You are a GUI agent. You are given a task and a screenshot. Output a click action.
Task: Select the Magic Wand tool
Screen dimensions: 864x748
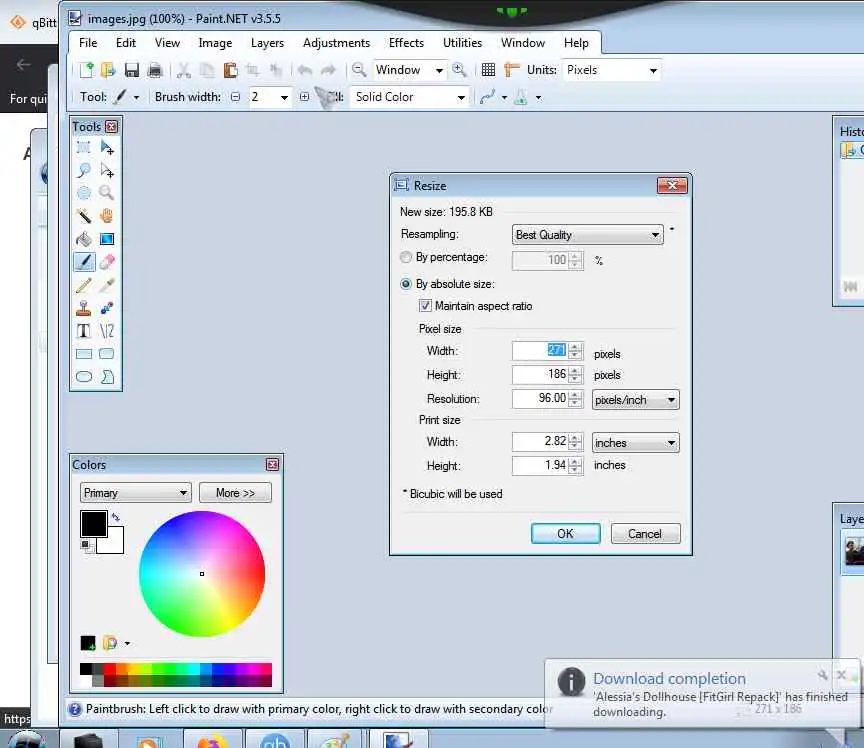pos(83,216)
